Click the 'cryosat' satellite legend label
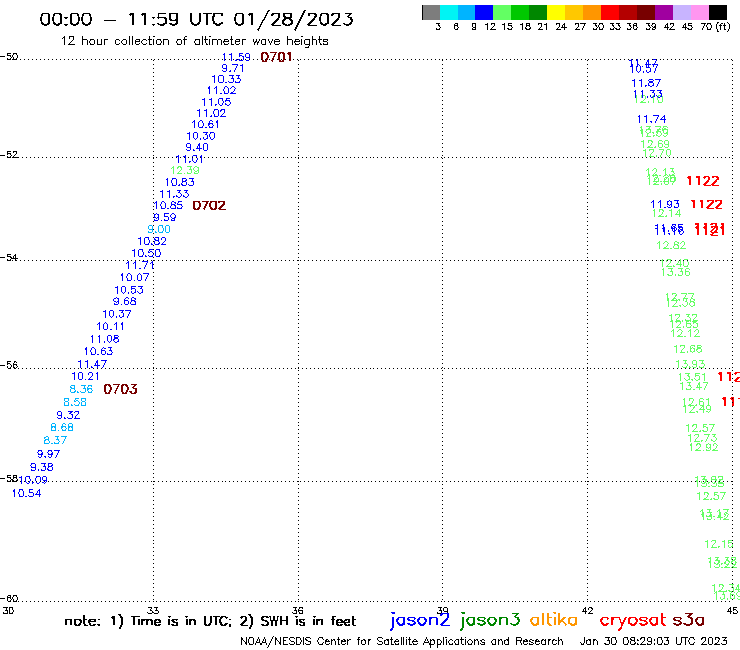Viewport: 740px width, 650px height. click(x=633, y=620)
